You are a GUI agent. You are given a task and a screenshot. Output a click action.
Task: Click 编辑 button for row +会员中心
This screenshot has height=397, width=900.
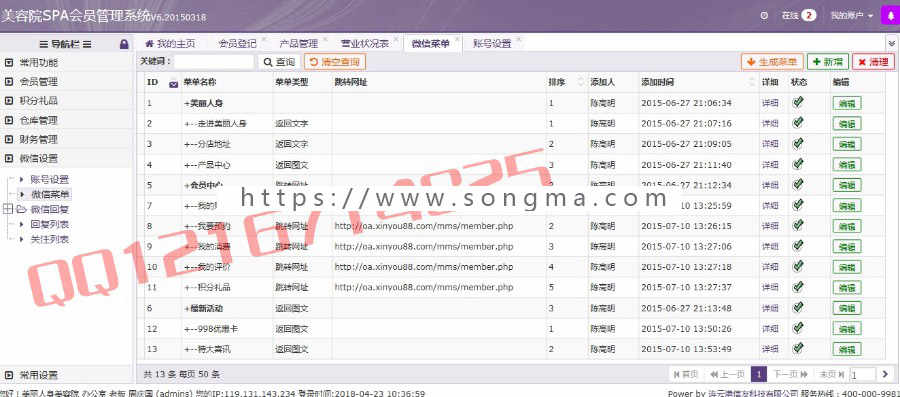847,185
